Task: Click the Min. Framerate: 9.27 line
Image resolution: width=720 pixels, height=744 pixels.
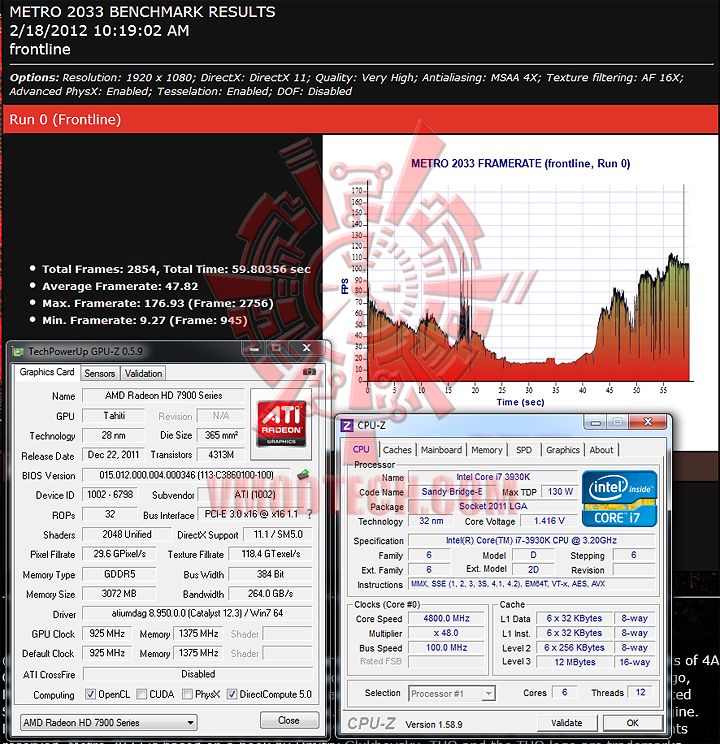Action: click(x=145, y=320)
